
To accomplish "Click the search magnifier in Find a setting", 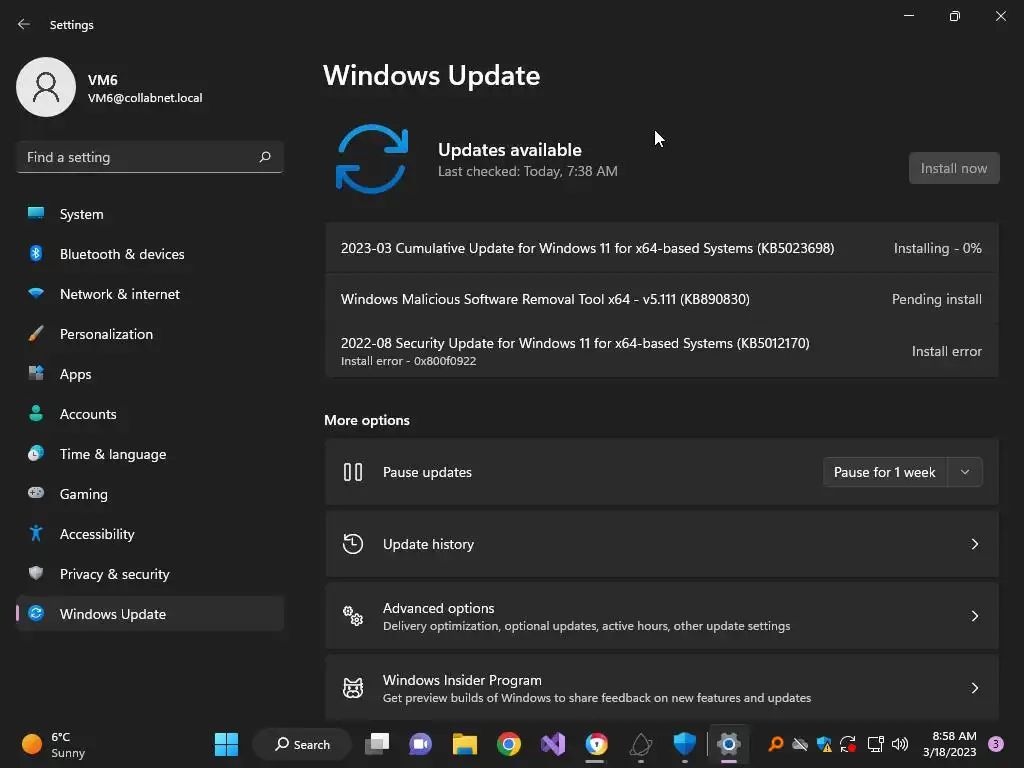I will coord(264,157).
